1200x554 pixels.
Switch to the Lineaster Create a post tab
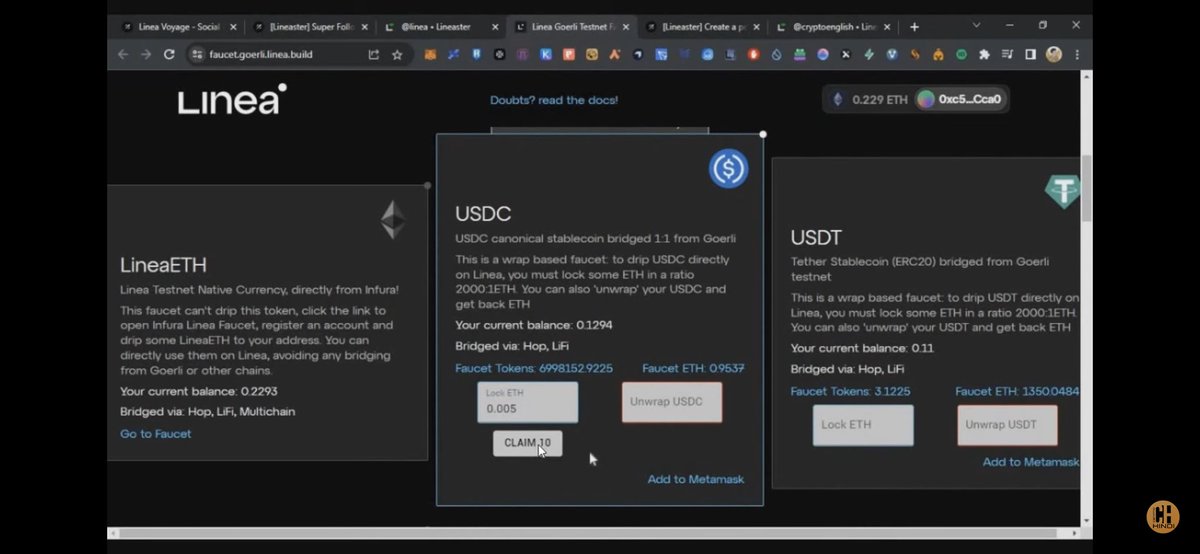tap(701, 27)
